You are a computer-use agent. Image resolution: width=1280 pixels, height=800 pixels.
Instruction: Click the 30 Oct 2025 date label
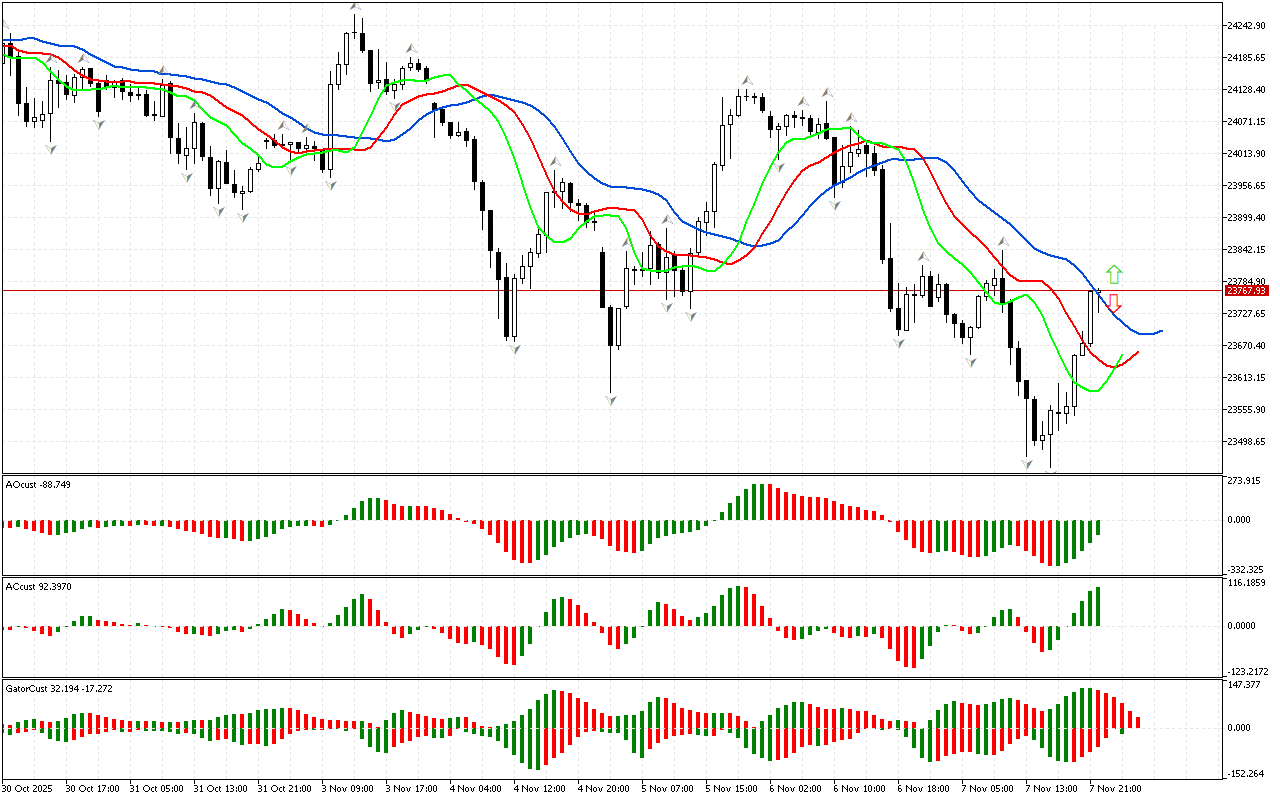pos(28,789)
